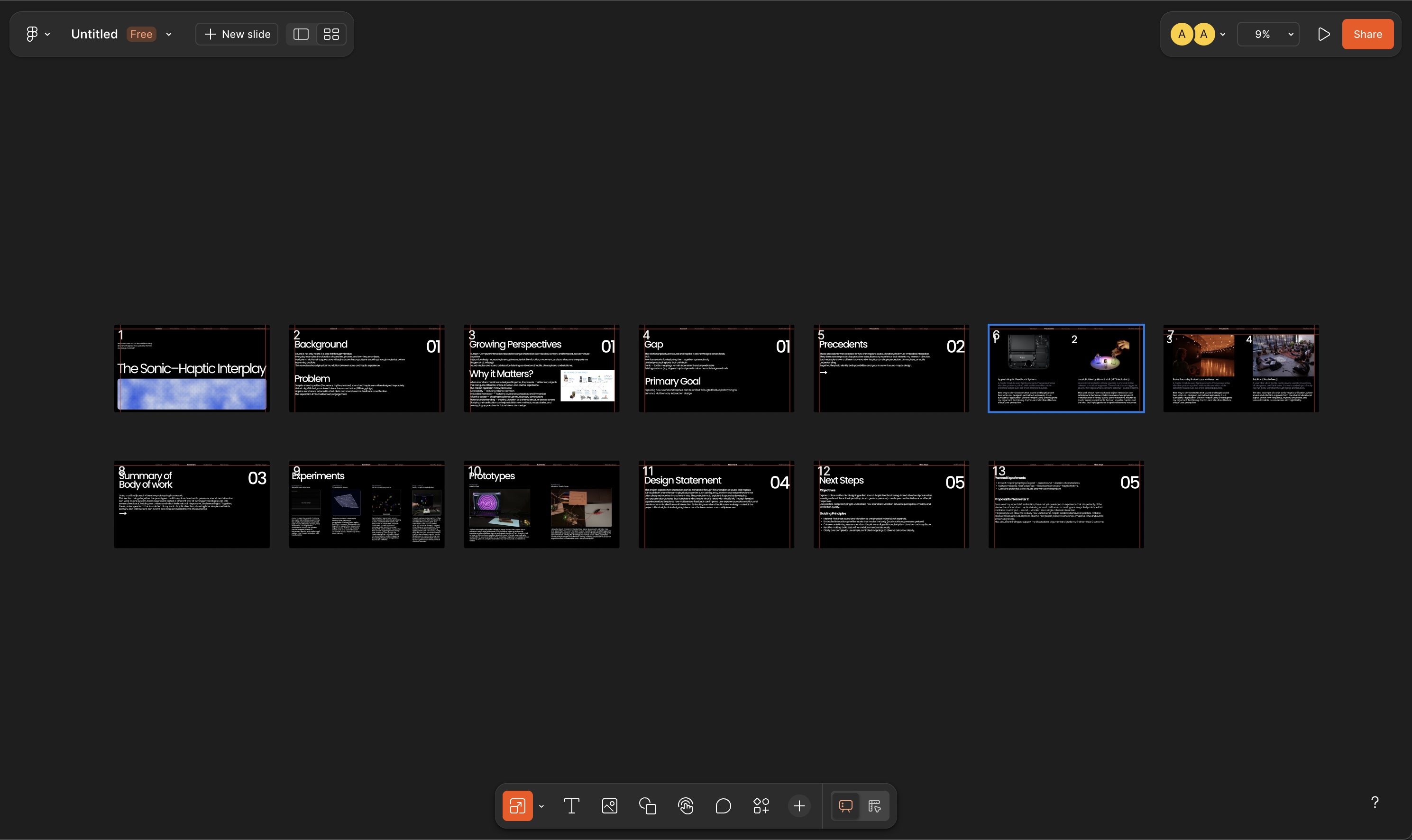
Task: Enable grid view of slides
Action: pyautogui.click(x=331, y=34)
